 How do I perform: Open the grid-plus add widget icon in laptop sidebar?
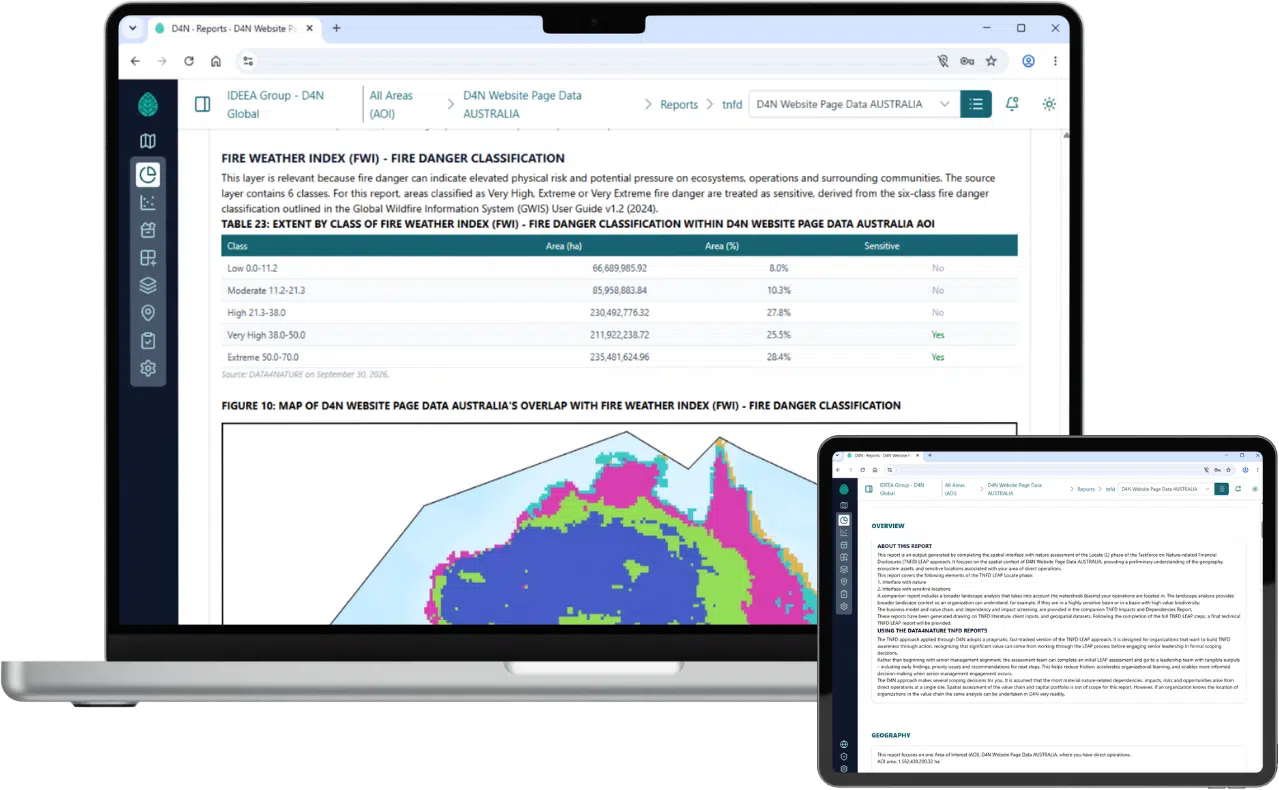pyautogui.click(x=148, y=258)
